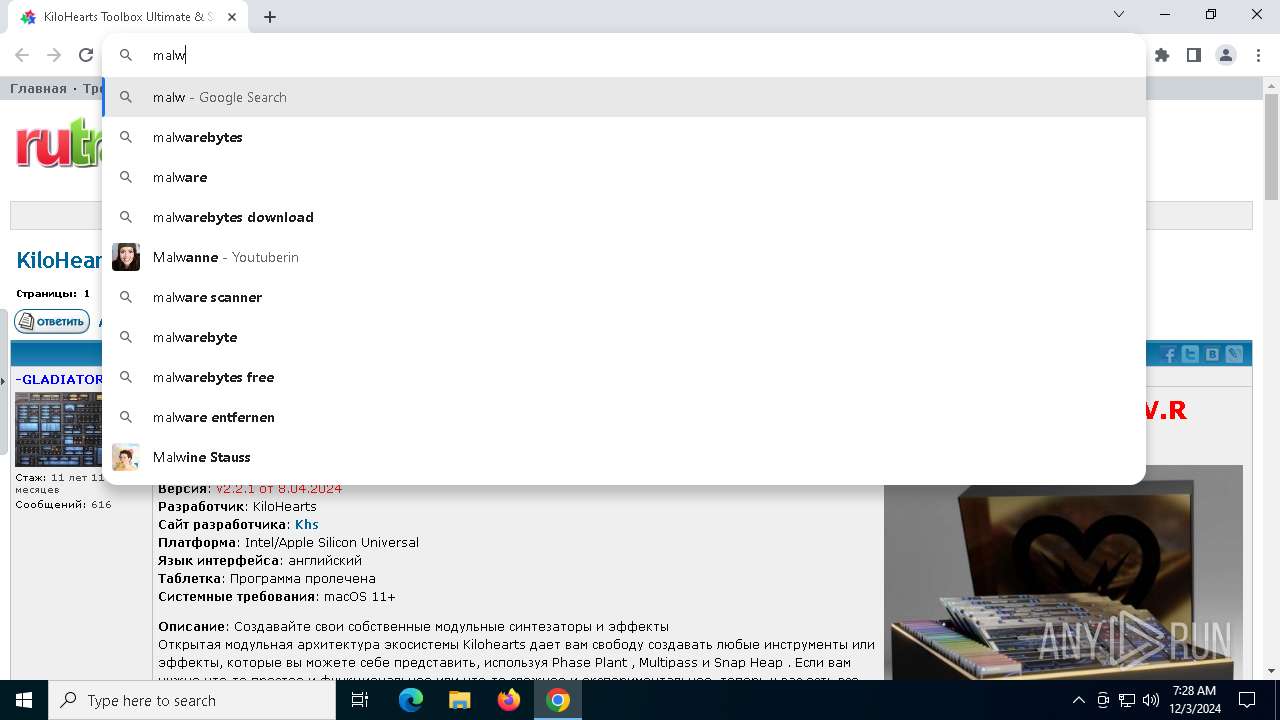Click the version text v2.2.1
The image size is (1280, 720).
(279, 488)
